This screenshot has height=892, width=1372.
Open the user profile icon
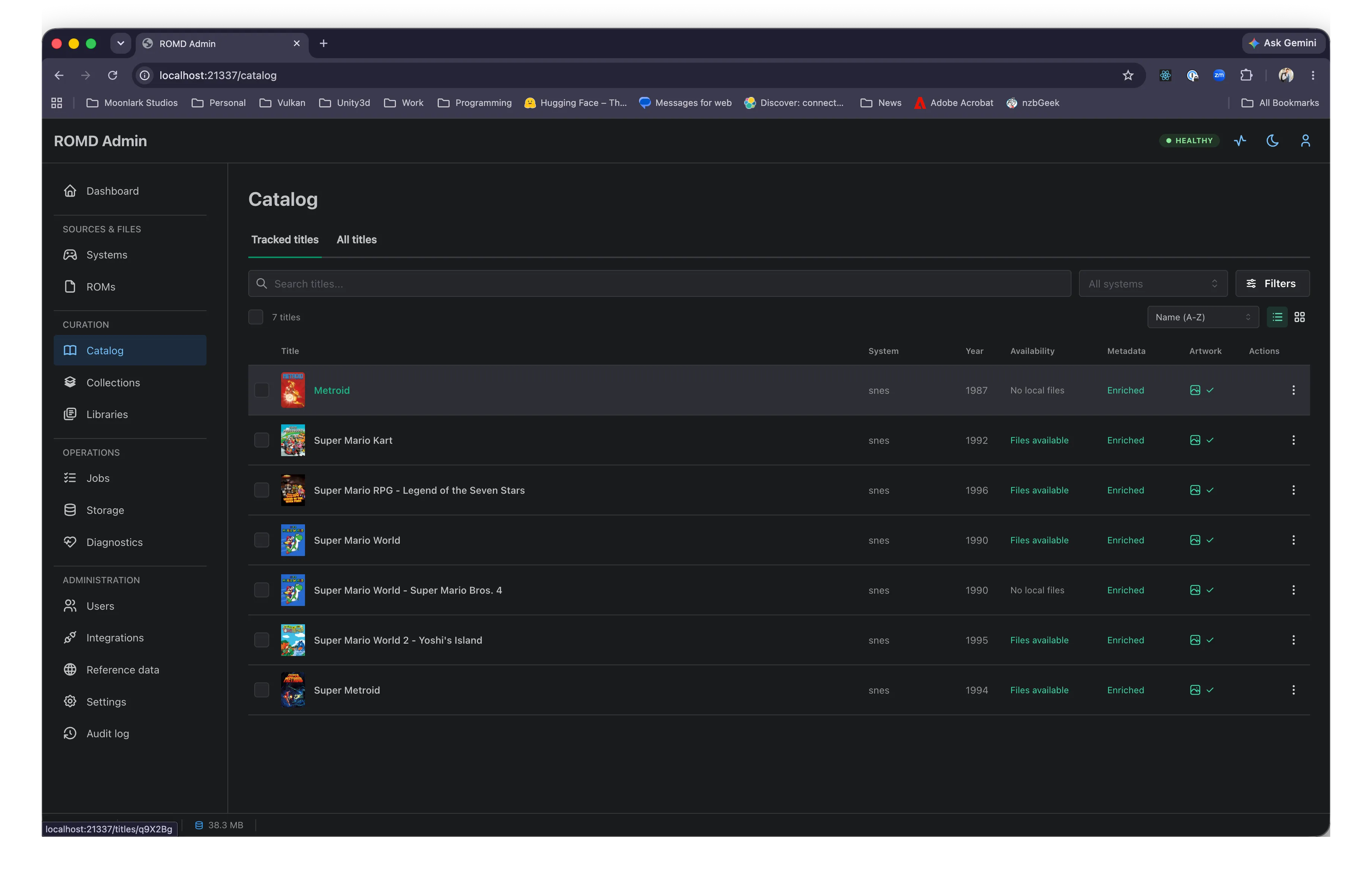tap(1305, 141)
